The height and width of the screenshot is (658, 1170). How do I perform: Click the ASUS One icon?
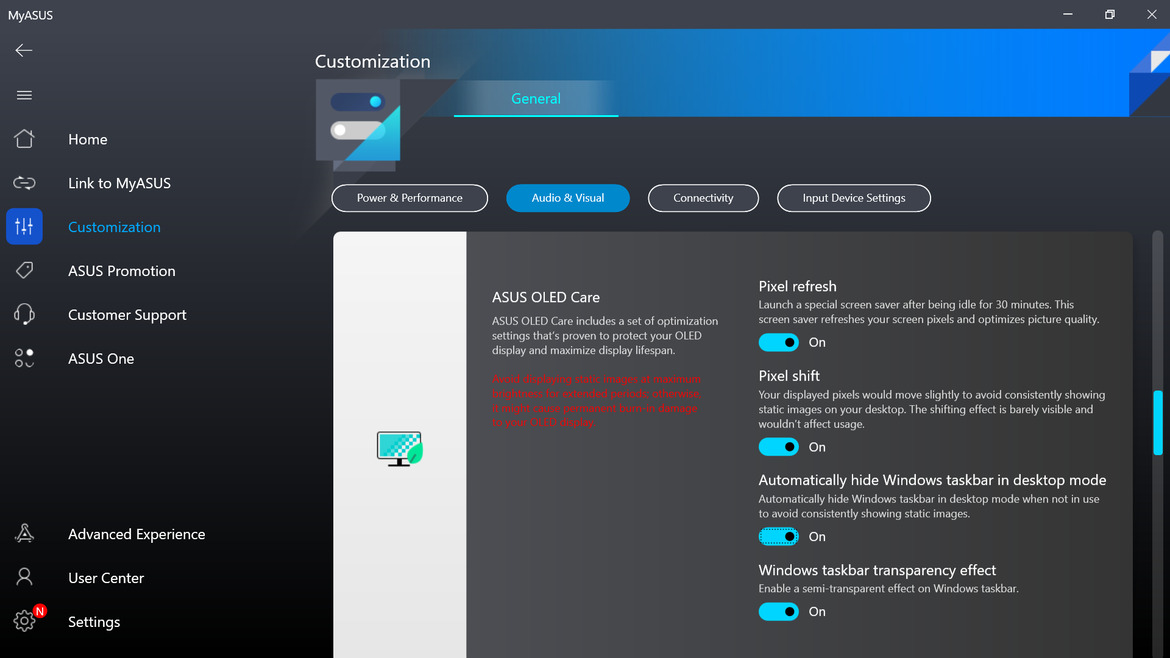24,358
